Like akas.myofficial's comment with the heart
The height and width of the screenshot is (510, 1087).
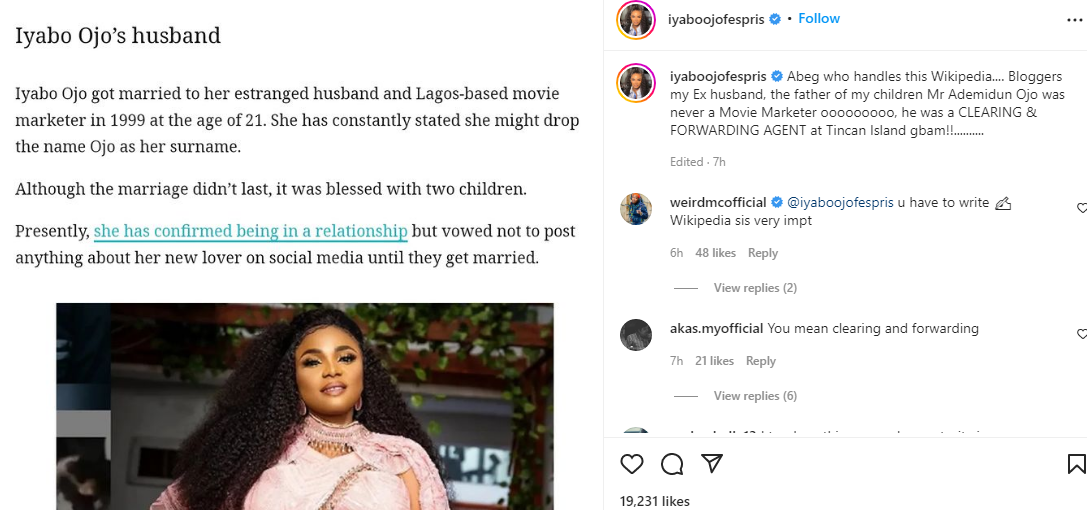click(x=1082, y=334)
